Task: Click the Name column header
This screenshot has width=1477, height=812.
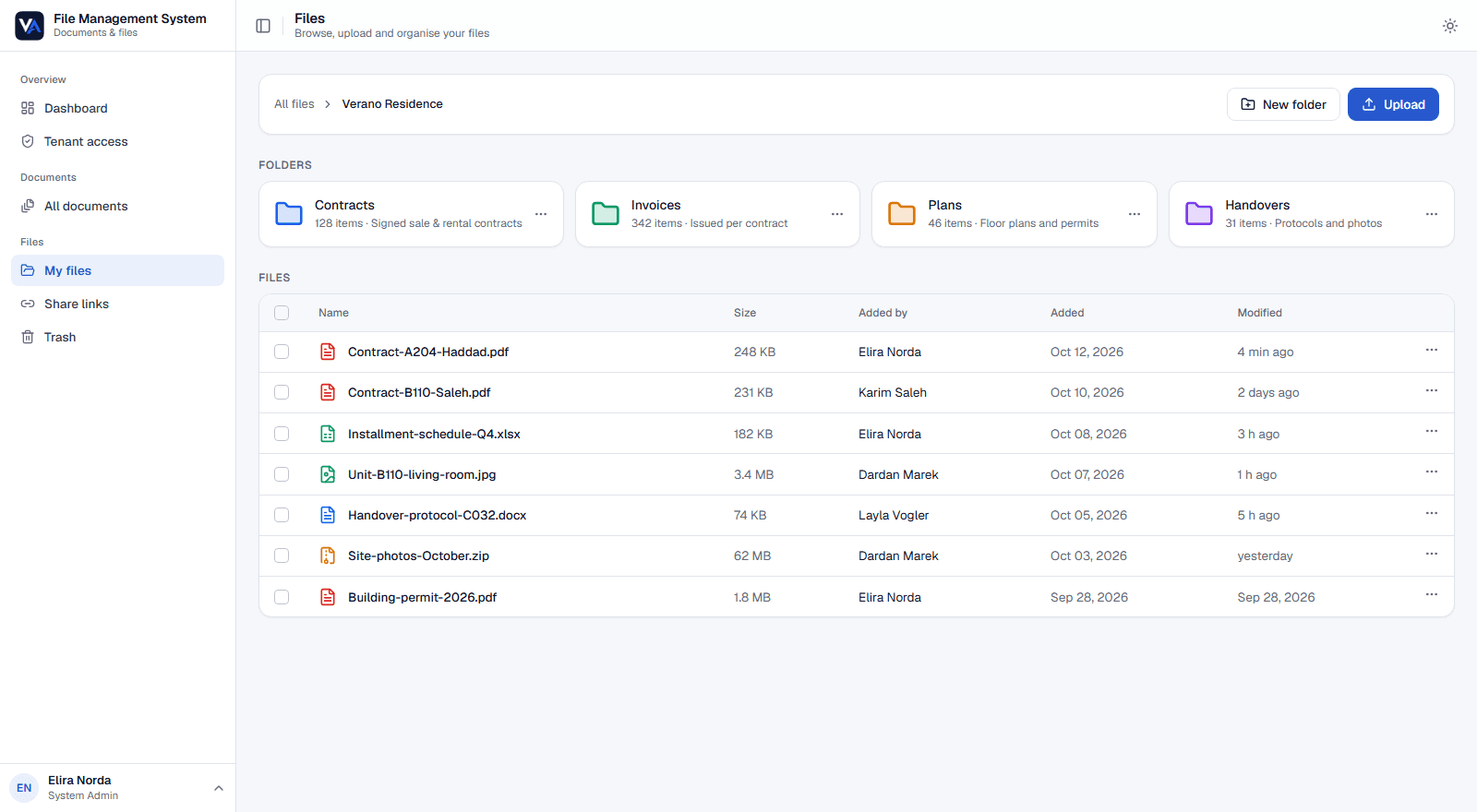Action: pos(333,313)
